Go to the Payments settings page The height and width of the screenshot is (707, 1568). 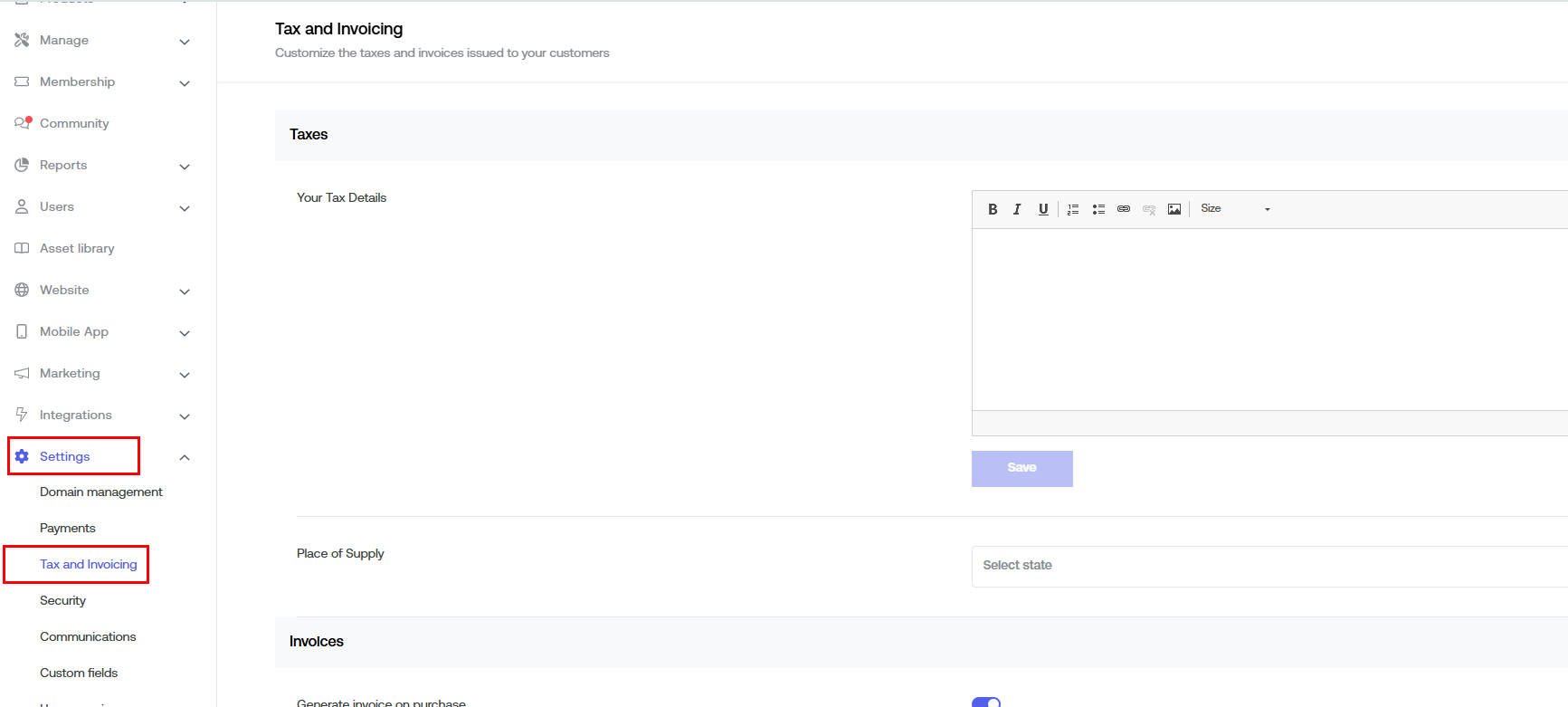coord(68,528)
